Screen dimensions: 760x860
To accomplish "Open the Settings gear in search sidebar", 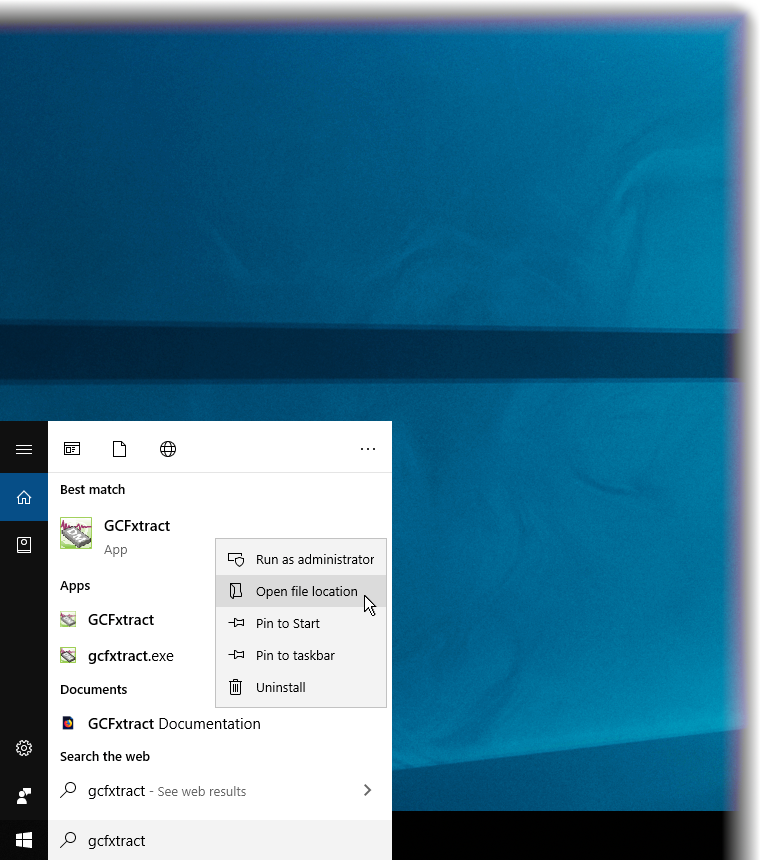I will click(24, 748).
